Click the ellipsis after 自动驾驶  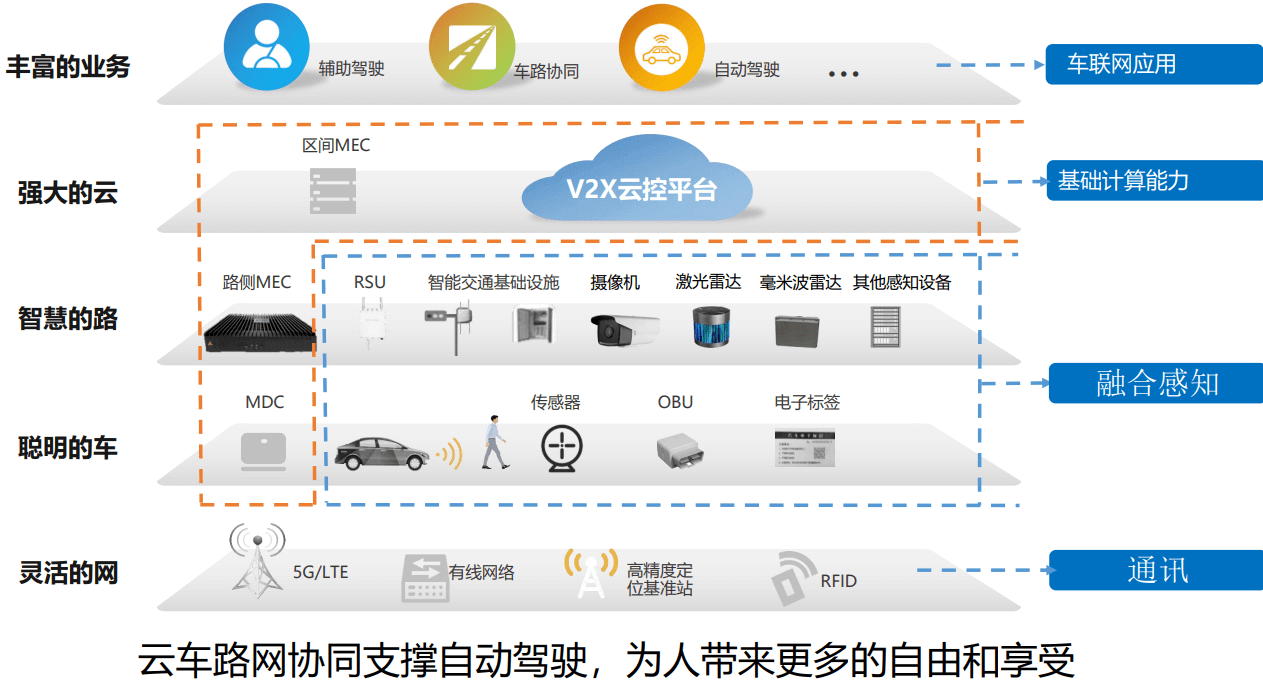click(x=844, y=74)
